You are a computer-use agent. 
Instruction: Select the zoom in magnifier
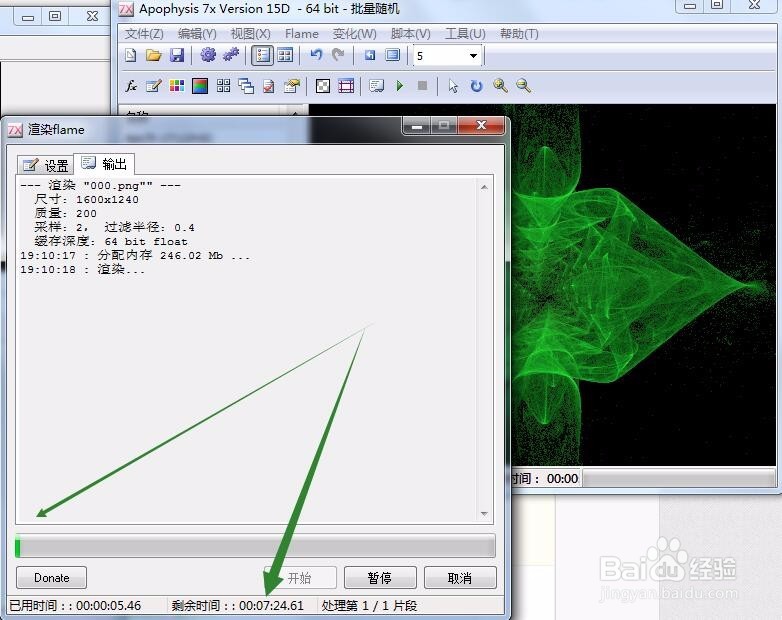(500, 86)
